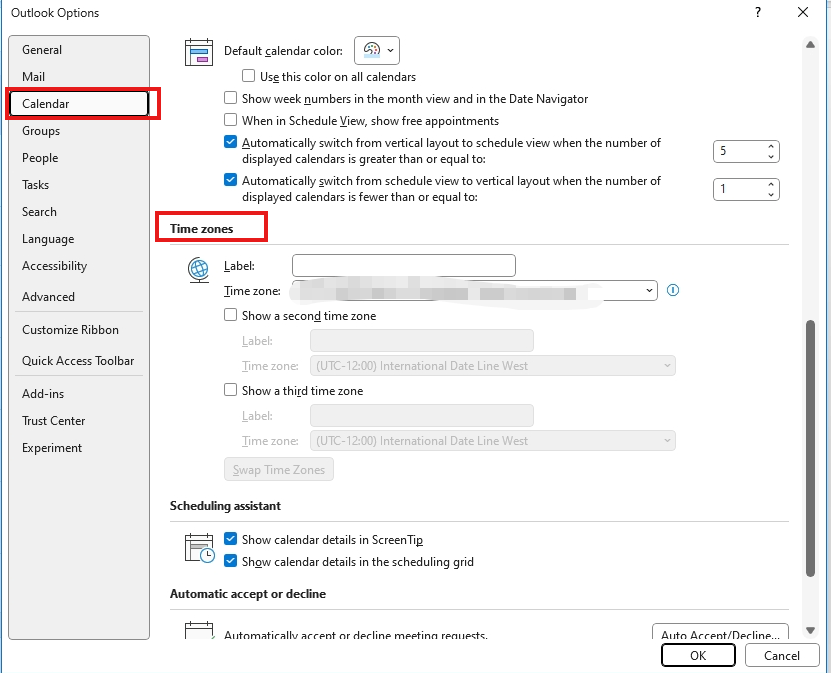Click the Scheduling assistant calendar clock icon
Viewport: 831px width, 673px height.
pos(199,548)
